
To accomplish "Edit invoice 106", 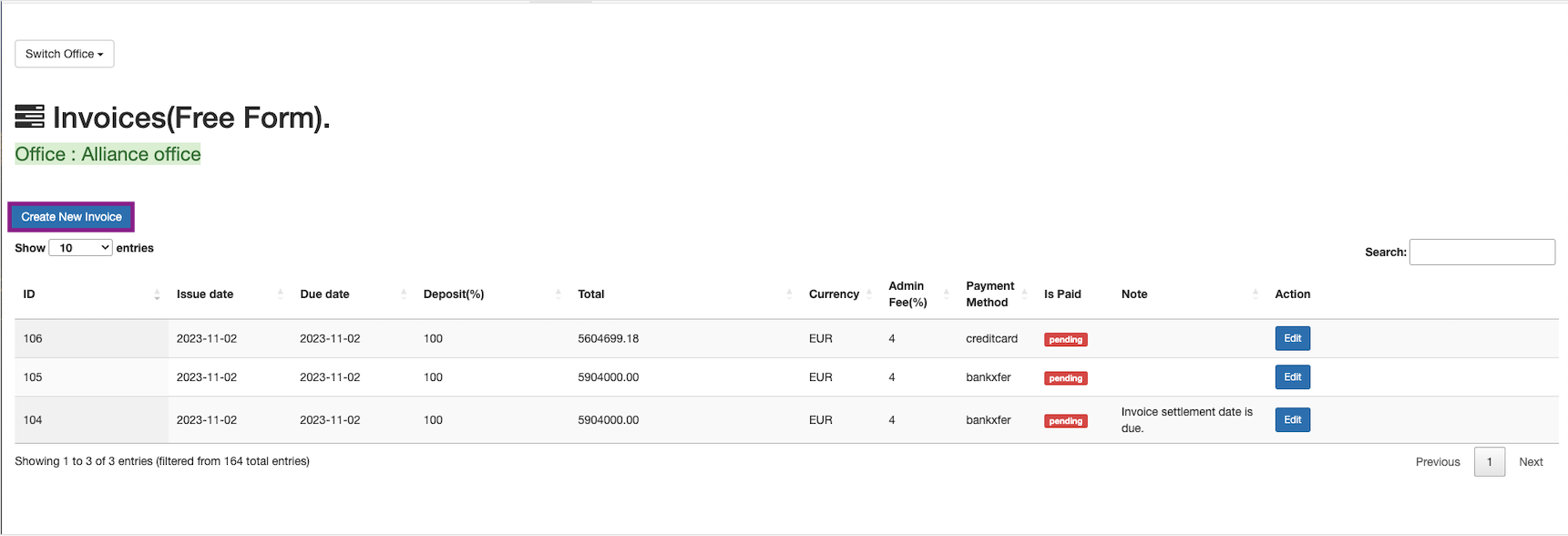I will [x=1292, y=338].
